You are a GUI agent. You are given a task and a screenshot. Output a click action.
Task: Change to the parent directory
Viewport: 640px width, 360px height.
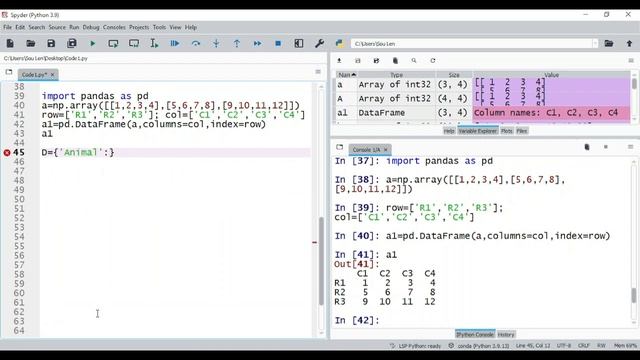[629, 43]
